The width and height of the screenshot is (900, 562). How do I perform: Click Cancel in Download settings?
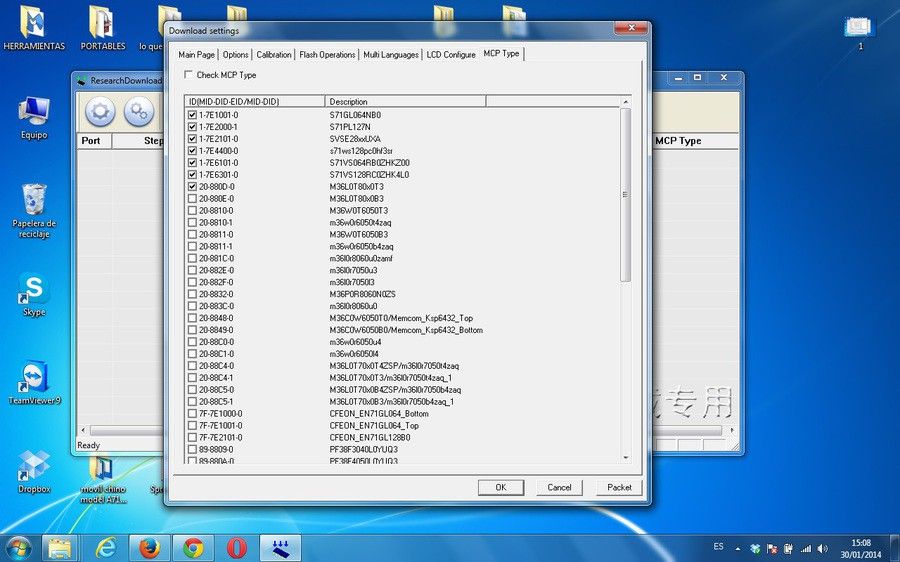click(559, 487)
